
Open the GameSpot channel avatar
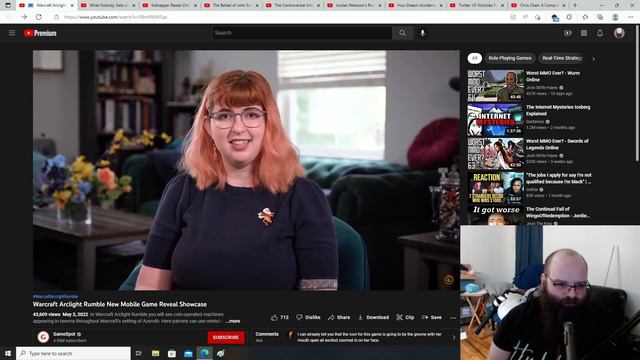(43, 337)
